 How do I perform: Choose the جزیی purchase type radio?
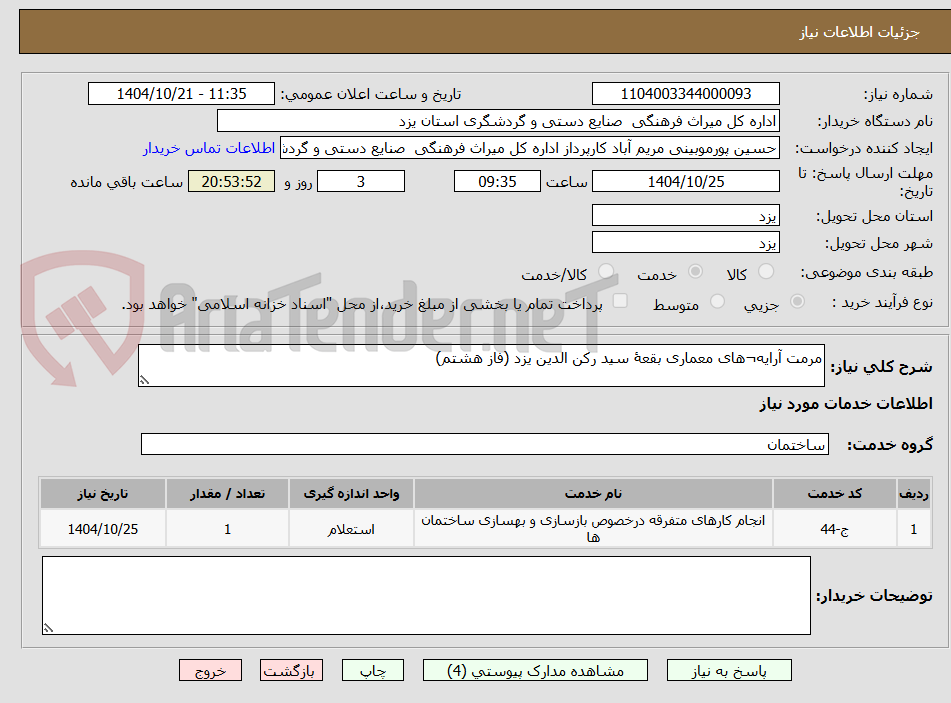(x=797, y=301)
